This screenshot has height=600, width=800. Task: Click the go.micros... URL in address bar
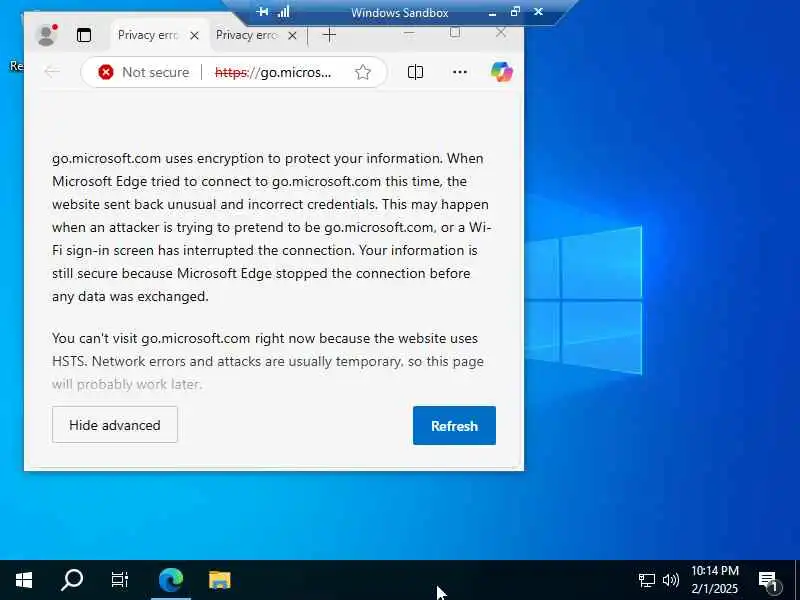[273, 72]
